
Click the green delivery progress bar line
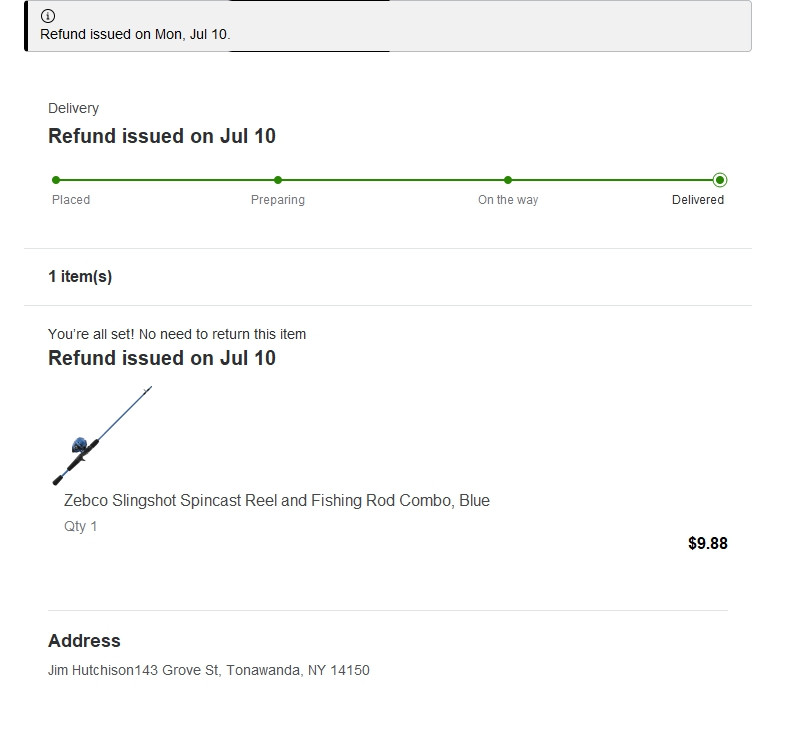(x=390, y=180)
